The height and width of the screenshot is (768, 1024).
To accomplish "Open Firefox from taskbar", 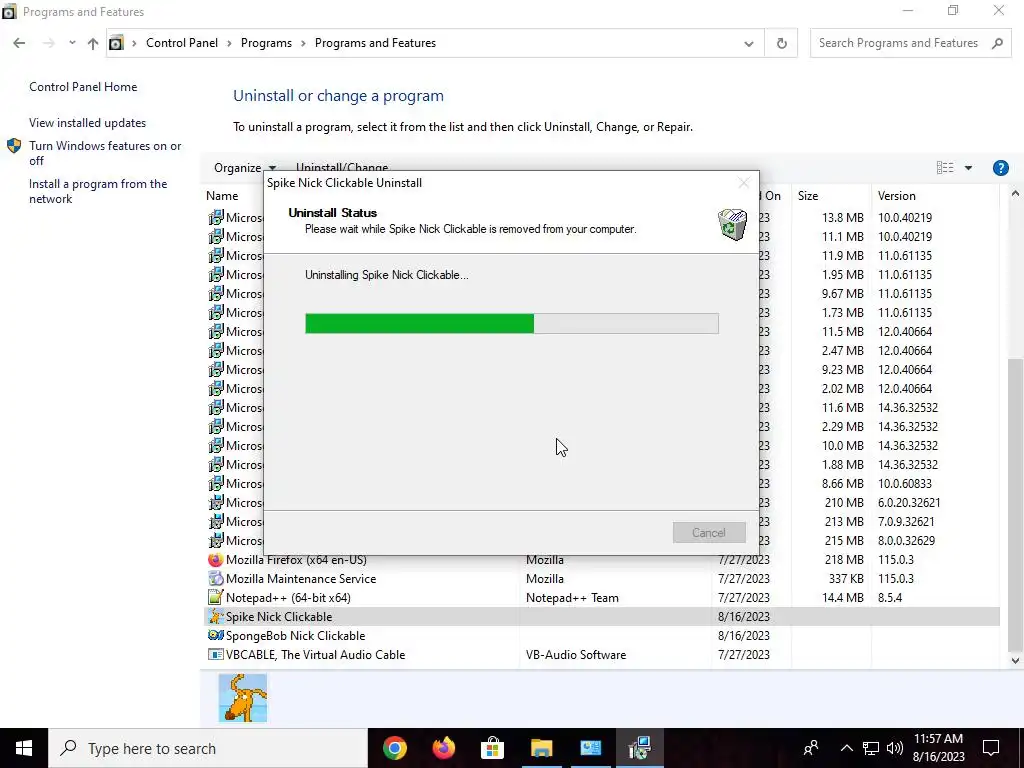I will tap(443, 748).
